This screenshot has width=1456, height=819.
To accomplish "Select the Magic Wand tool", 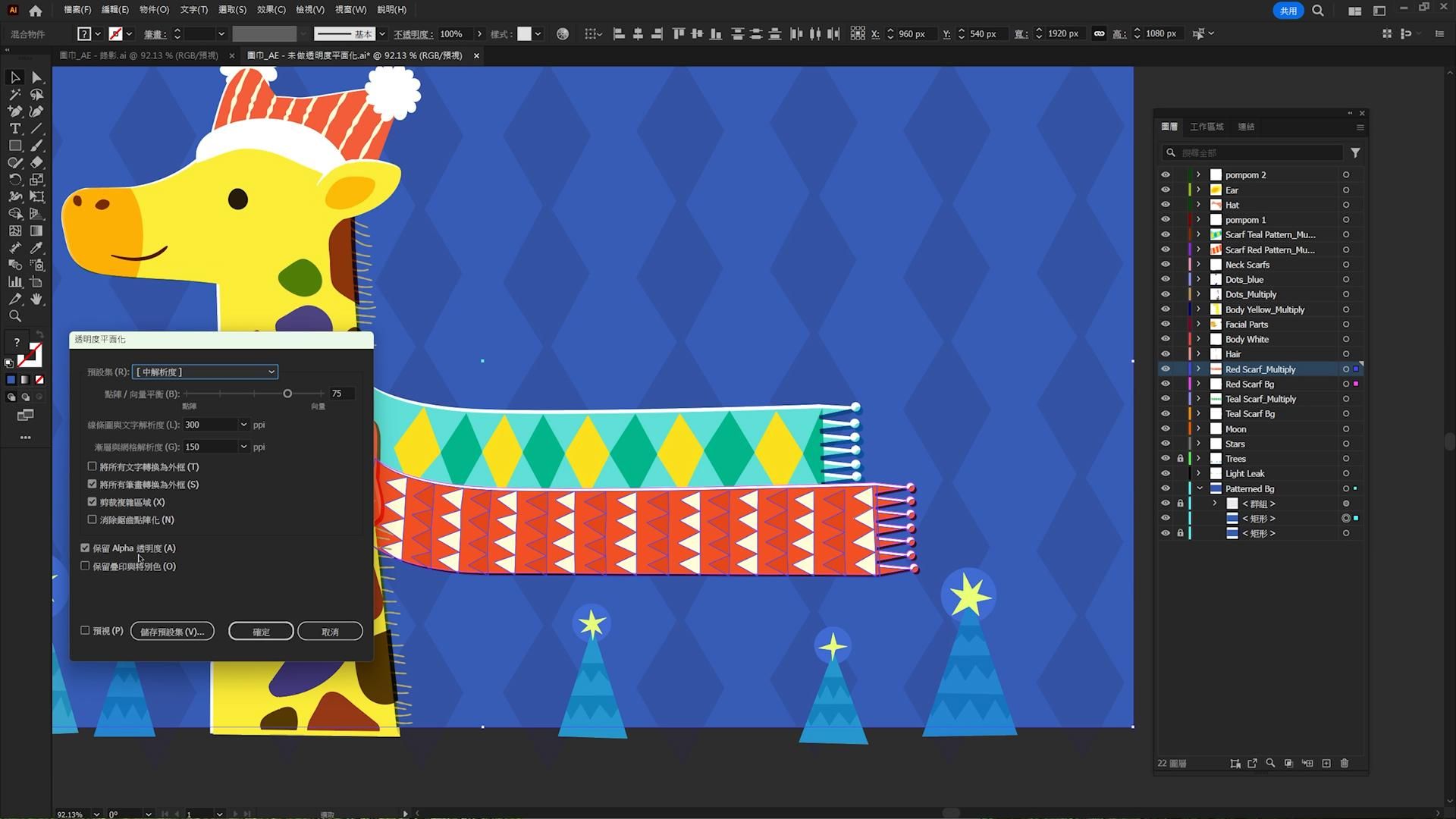I will (x=14, y=95).
